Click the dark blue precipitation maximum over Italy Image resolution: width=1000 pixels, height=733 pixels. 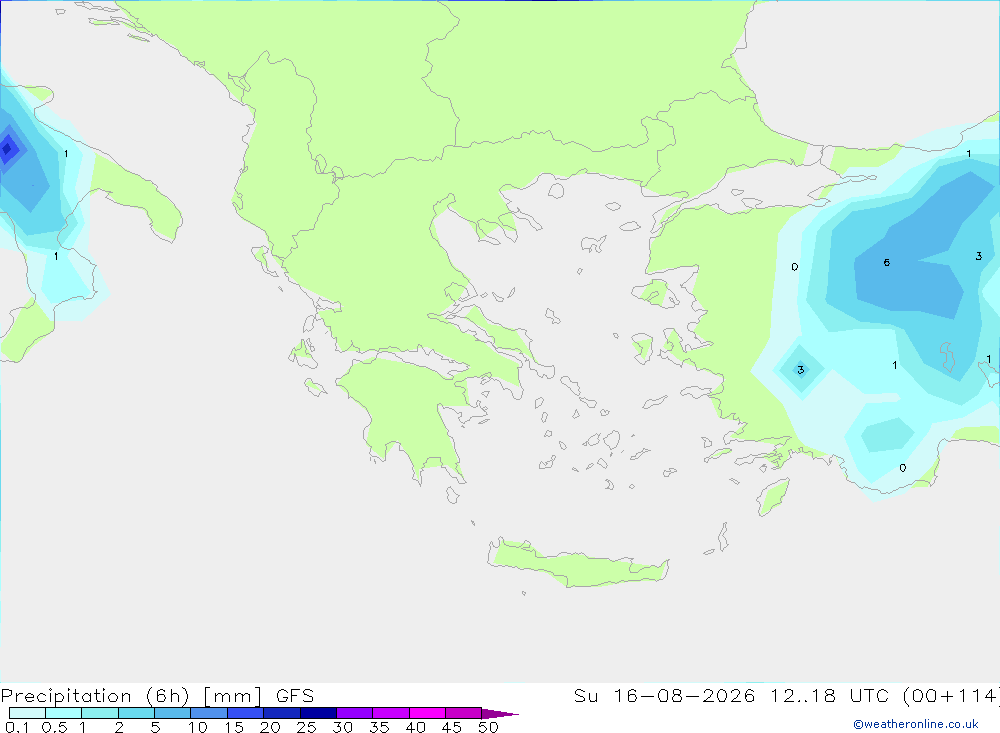click(x=8, y=149)
